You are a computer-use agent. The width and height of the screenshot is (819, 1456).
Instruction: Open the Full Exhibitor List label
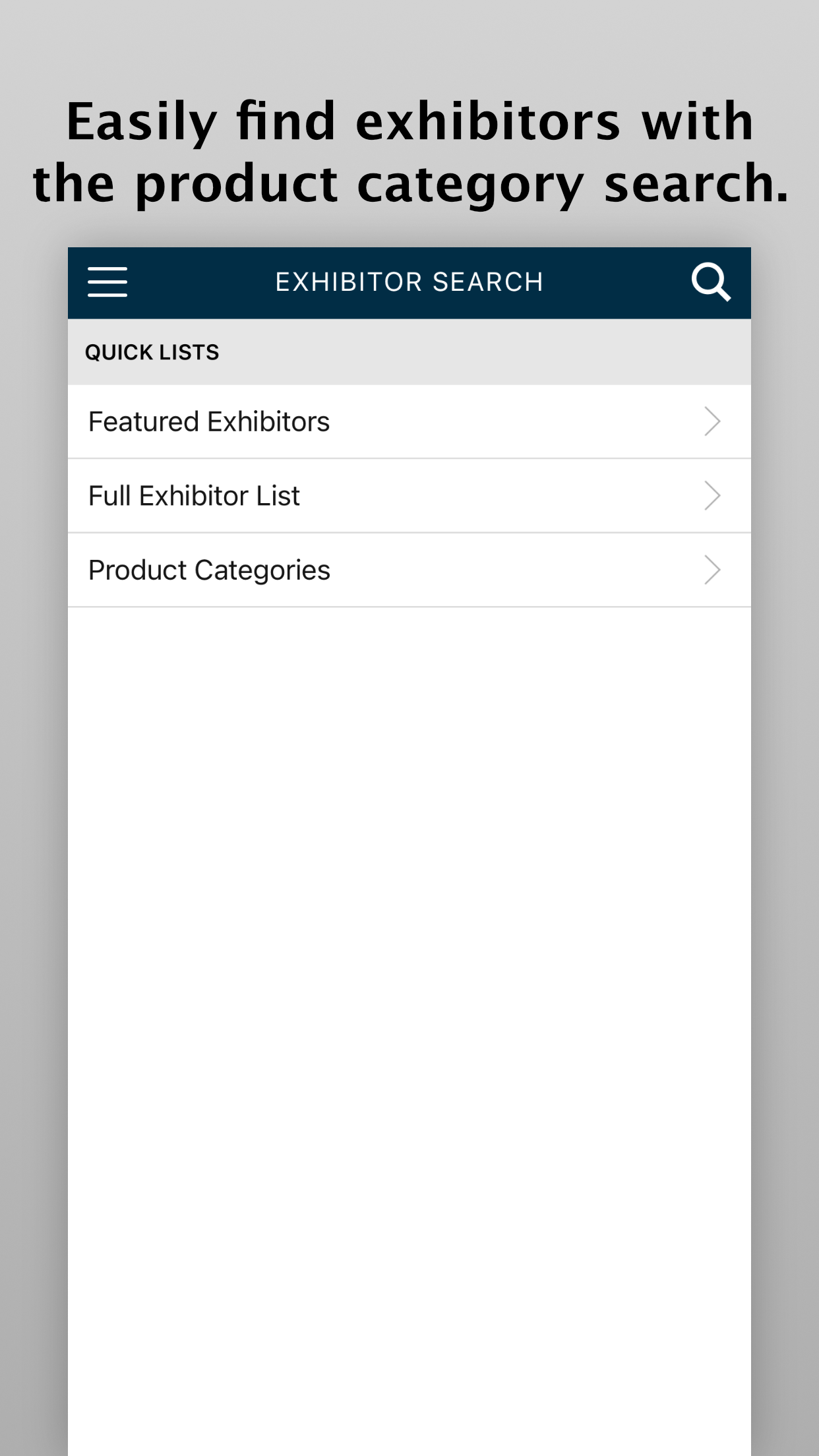[194, 496]
